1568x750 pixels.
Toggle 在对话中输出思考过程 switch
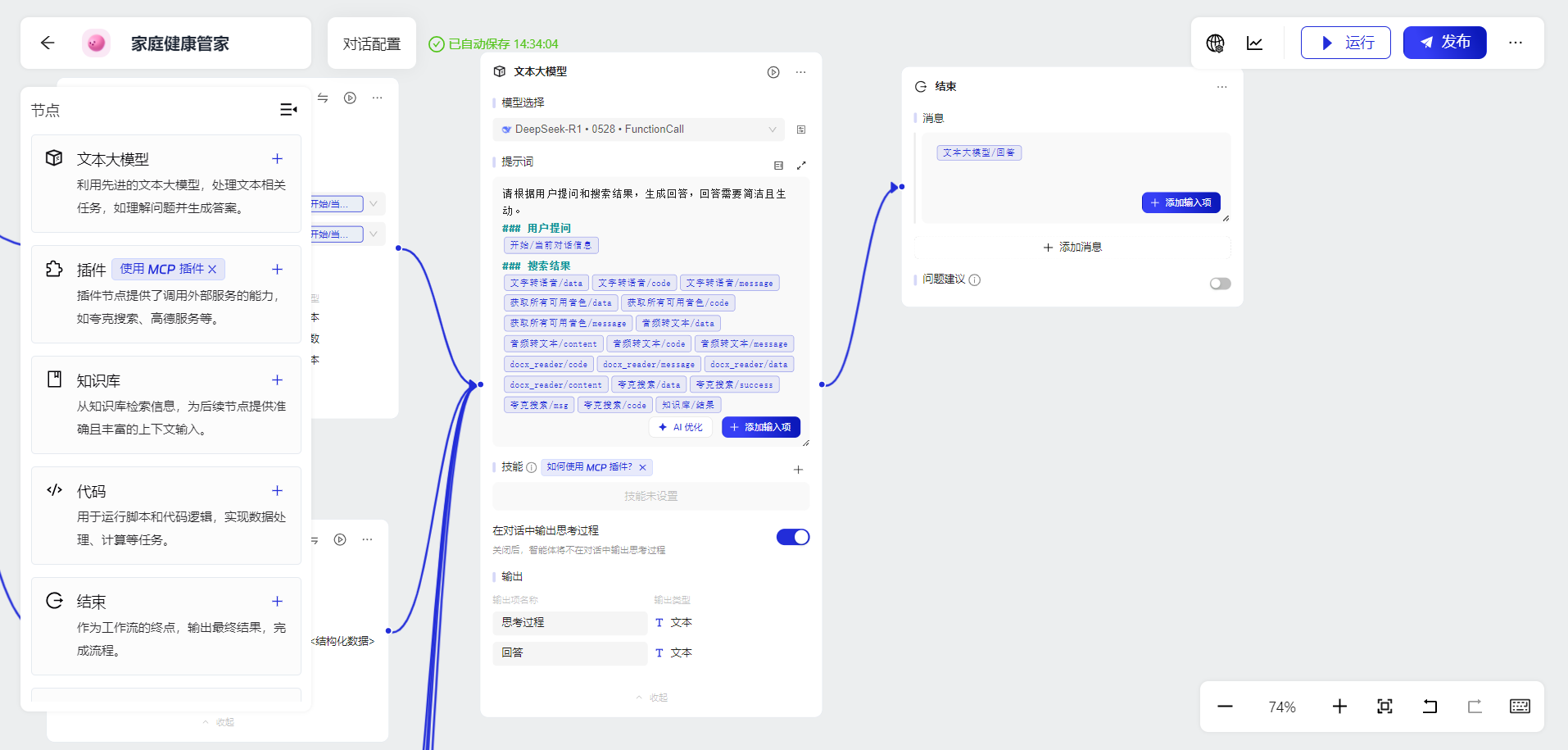pyautogui.click(x=793, y=537)
